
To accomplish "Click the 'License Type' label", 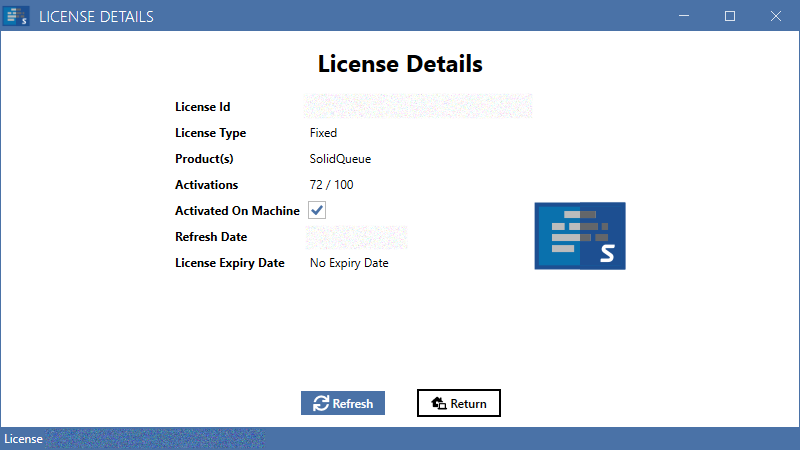I will 211,133.
